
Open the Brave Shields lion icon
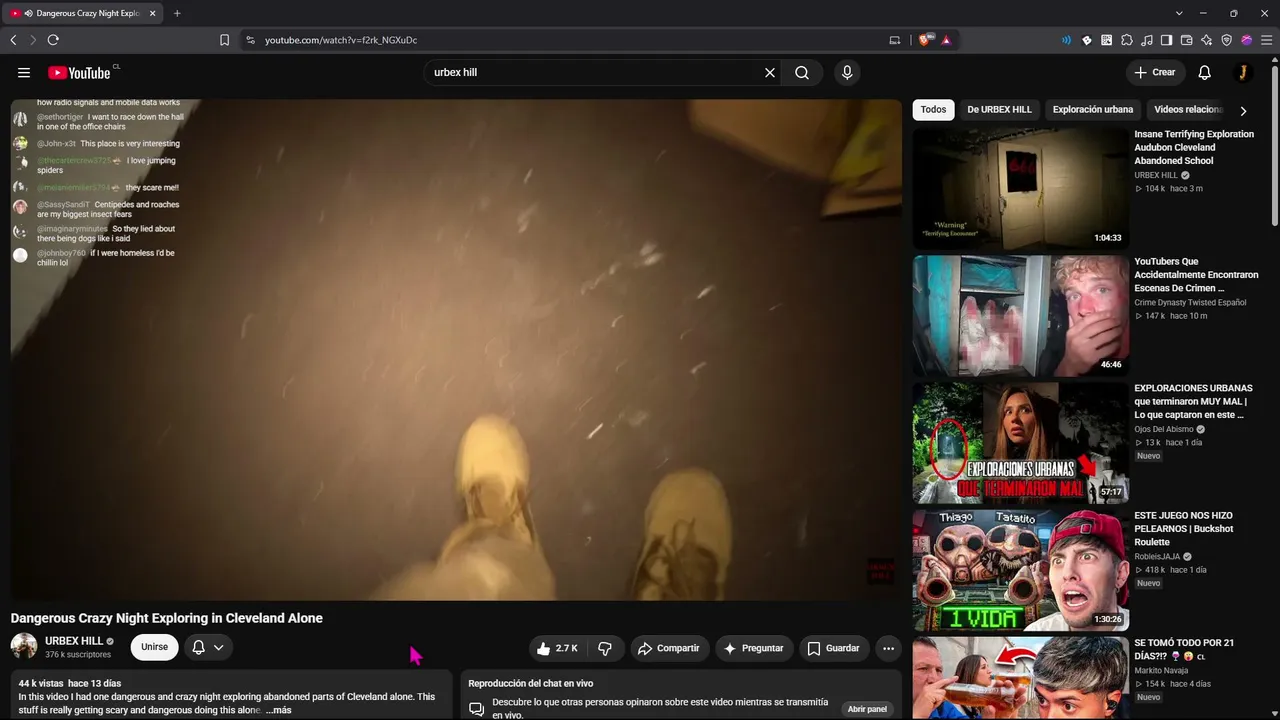tap(925, 40)
